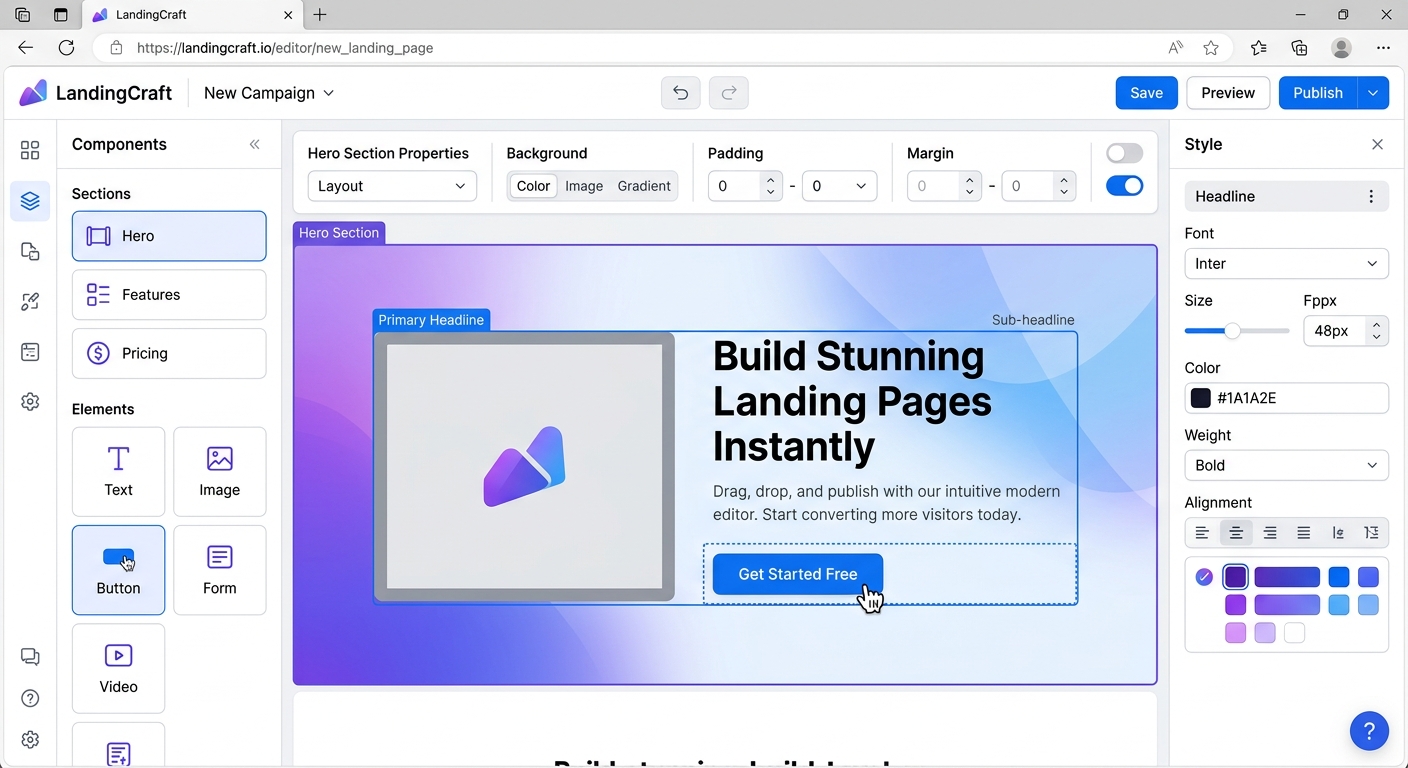1408x768 pixels.
Task: Open the Weight dropdown showing Bold
Action: click(1286, 465)
